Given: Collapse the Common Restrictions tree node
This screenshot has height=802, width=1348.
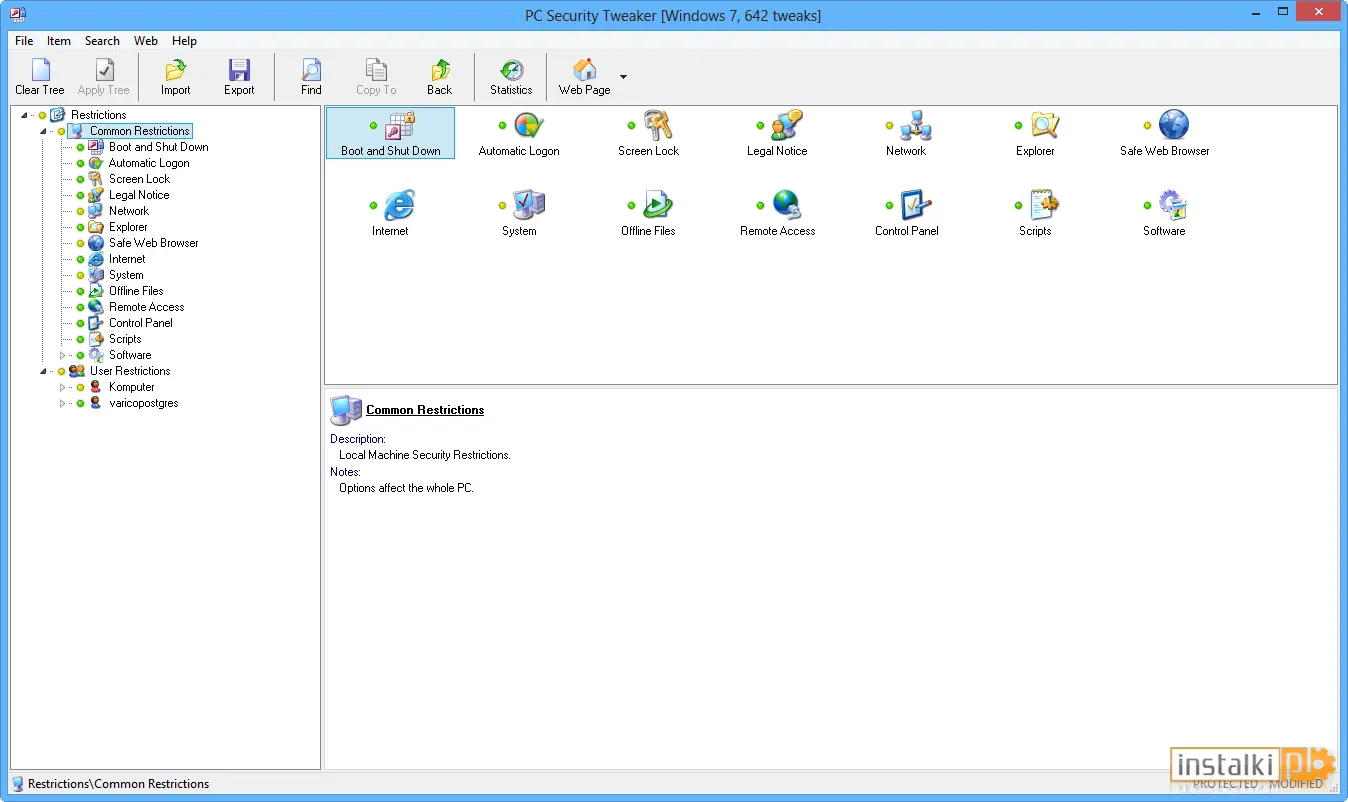Looking at the screenshot, I should [43, 131].
